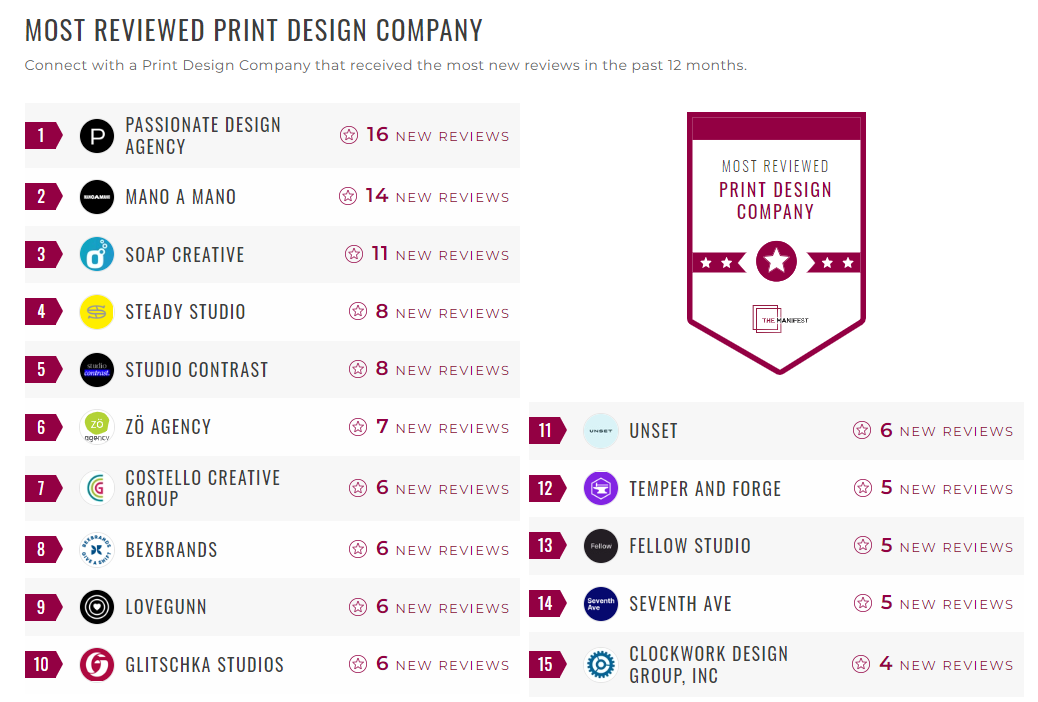Open the Steady Studio yellow logo

tap(96, 312)
